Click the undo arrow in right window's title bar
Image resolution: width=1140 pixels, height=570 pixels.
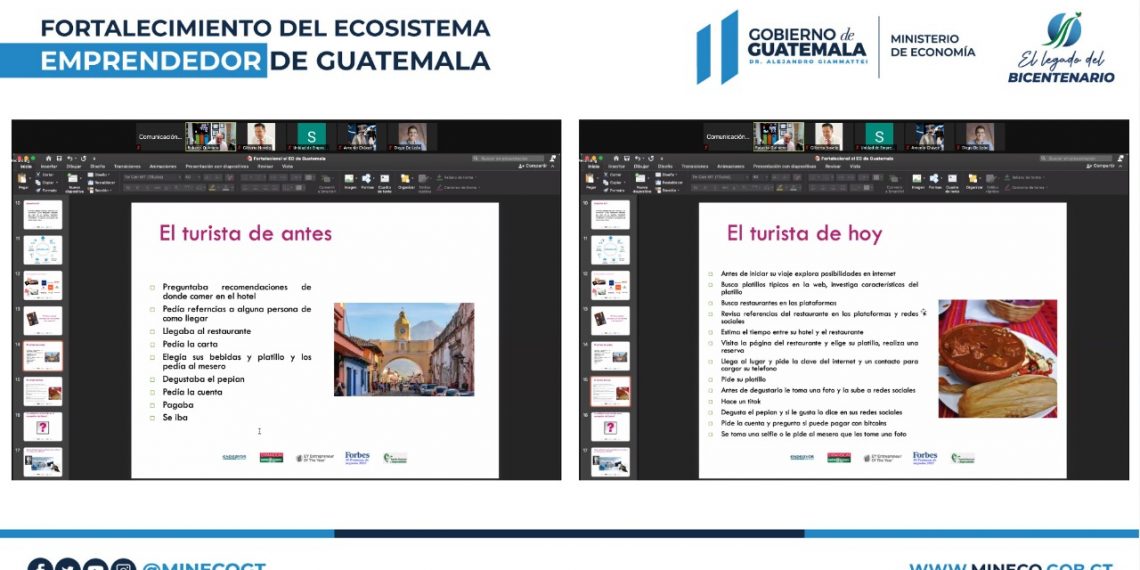[639, 158]
